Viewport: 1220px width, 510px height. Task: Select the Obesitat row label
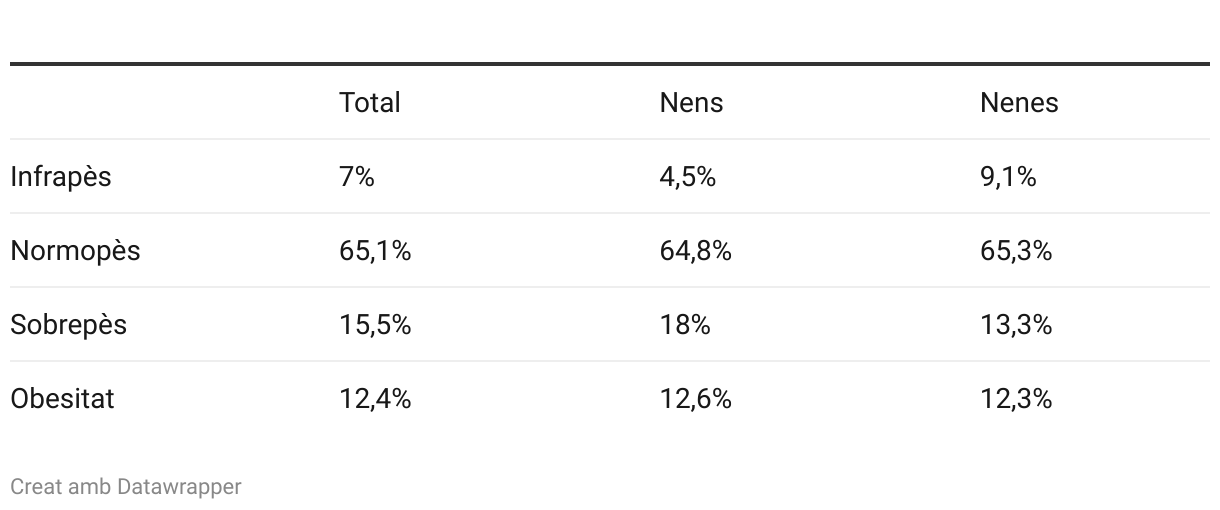pyautogui.click(x=62, y=399)
